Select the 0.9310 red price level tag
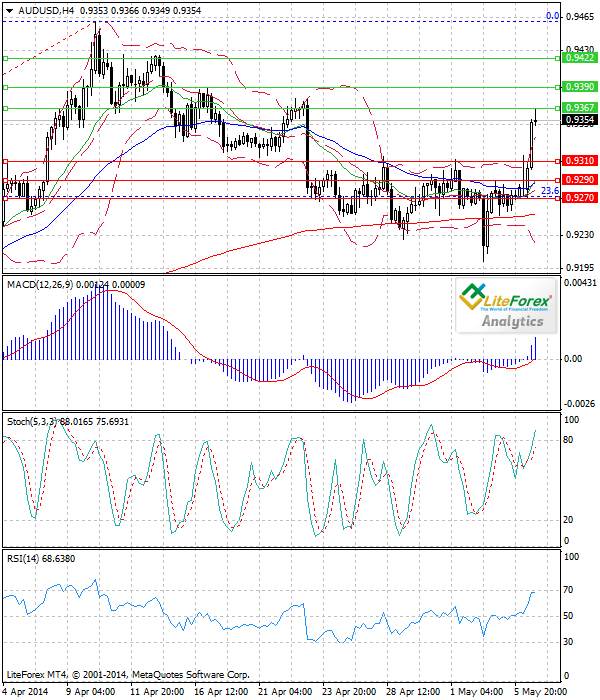 pos(580,160)
